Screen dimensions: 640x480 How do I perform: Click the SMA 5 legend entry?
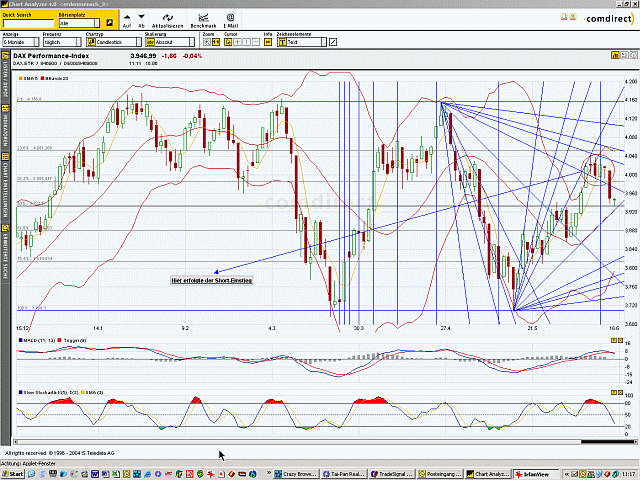(28, 78)
